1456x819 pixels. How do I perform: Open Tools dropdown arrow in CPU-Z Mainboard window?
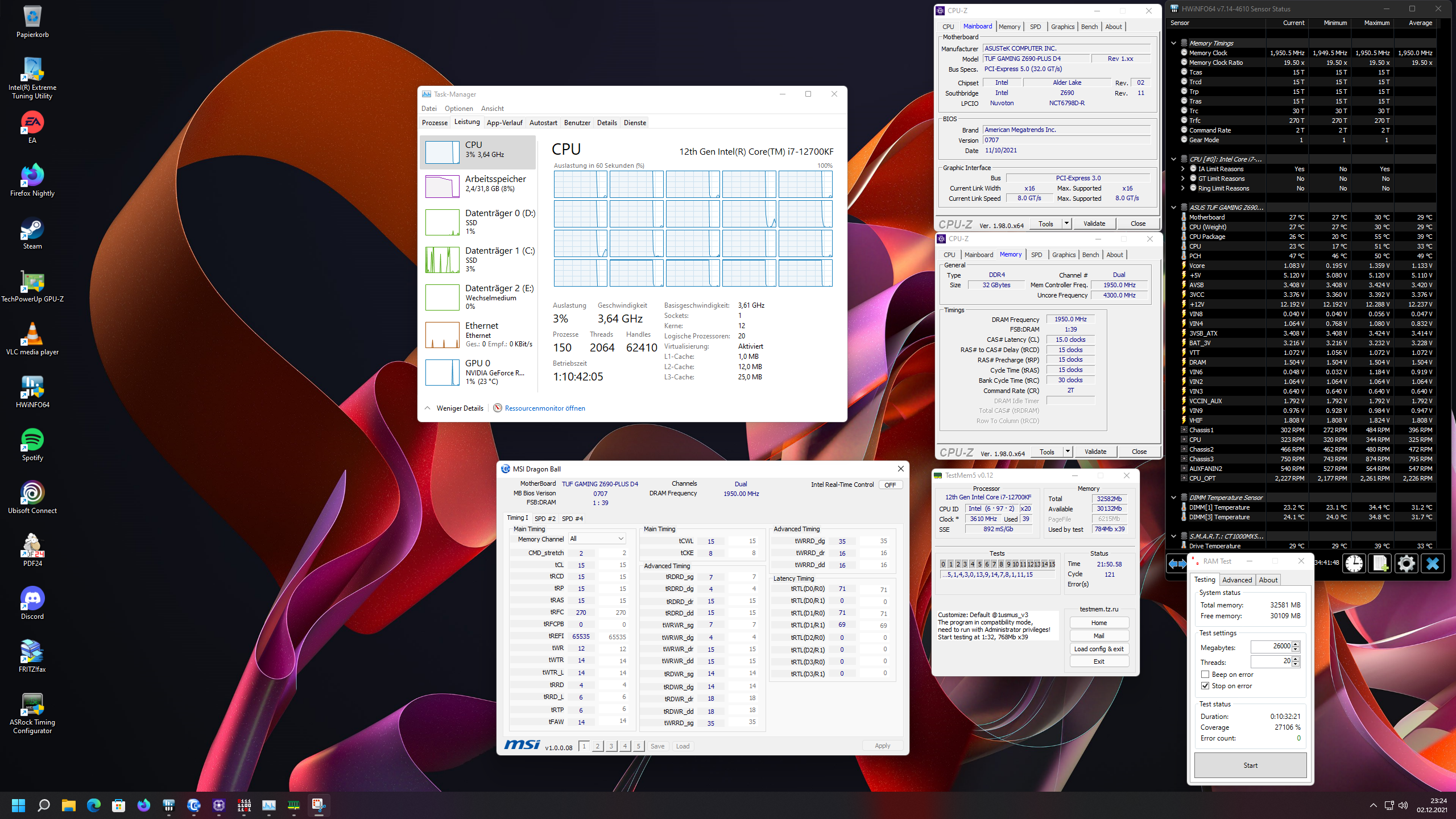pyautogui.click(x=1066, y=224)
